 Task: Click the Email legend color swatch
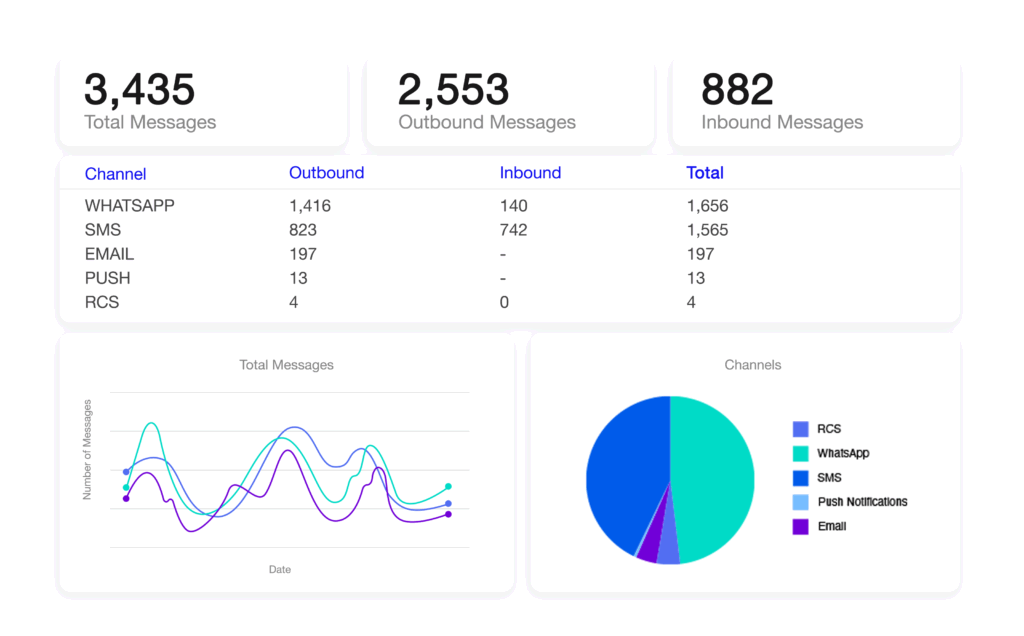(800, 526)
